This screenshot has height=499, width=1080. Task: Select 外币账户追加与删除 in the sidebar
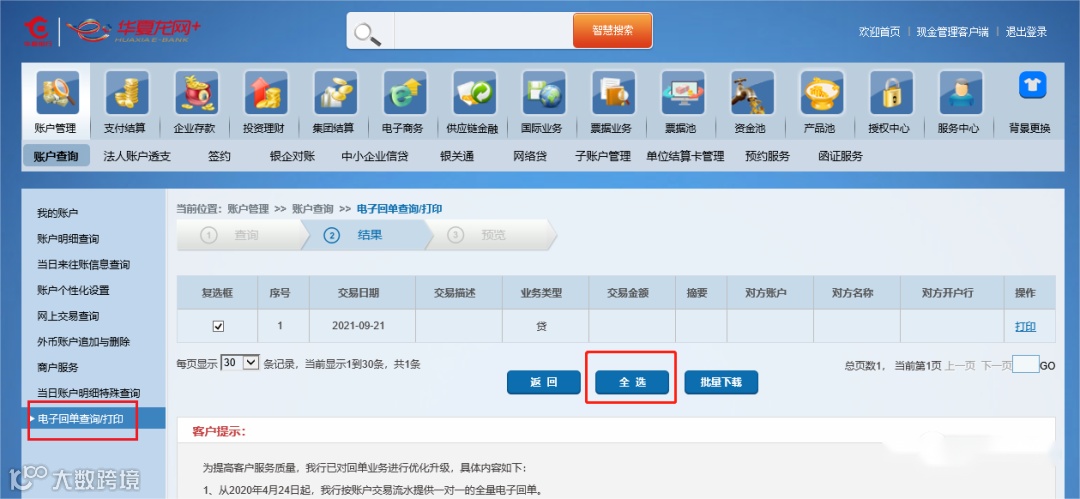pos(83,342)
